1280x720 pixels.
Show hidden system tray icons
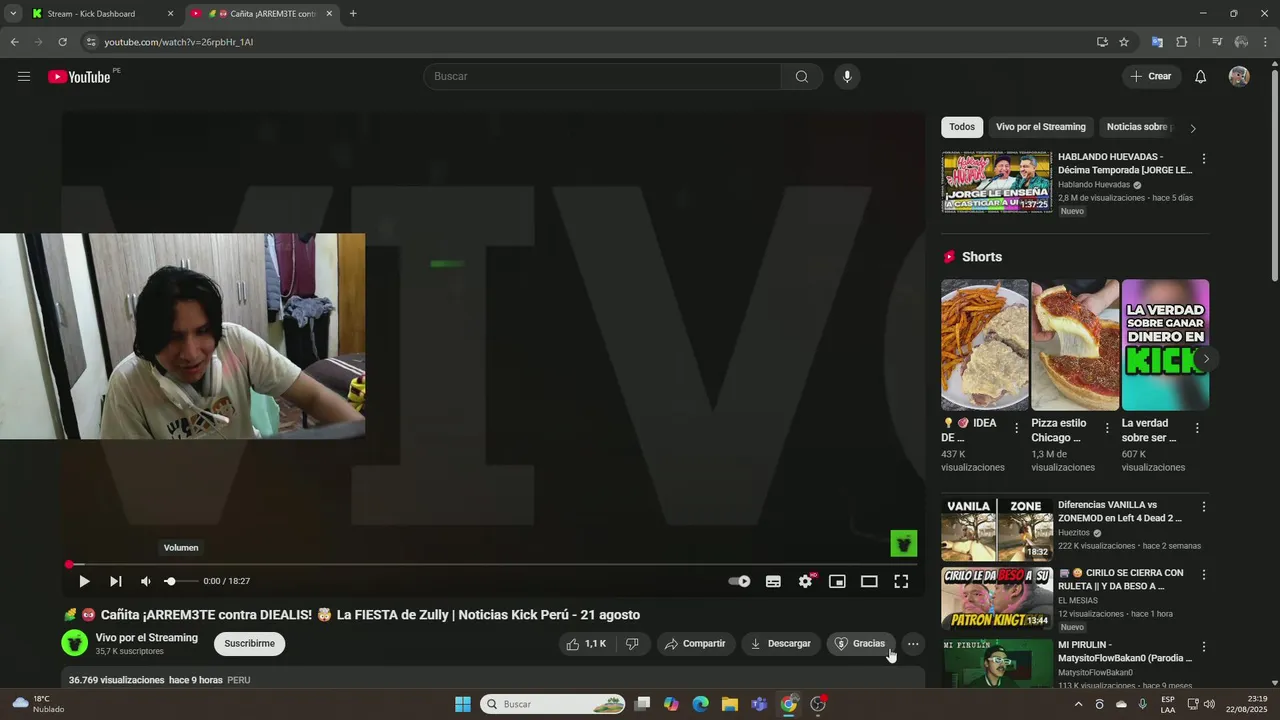(x=1078, y=704)
